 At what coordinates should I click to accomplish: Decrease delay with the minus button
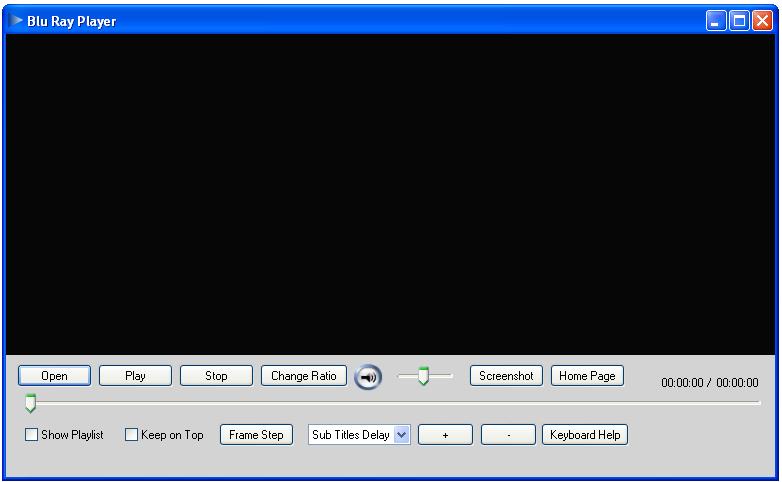point(508,435)
